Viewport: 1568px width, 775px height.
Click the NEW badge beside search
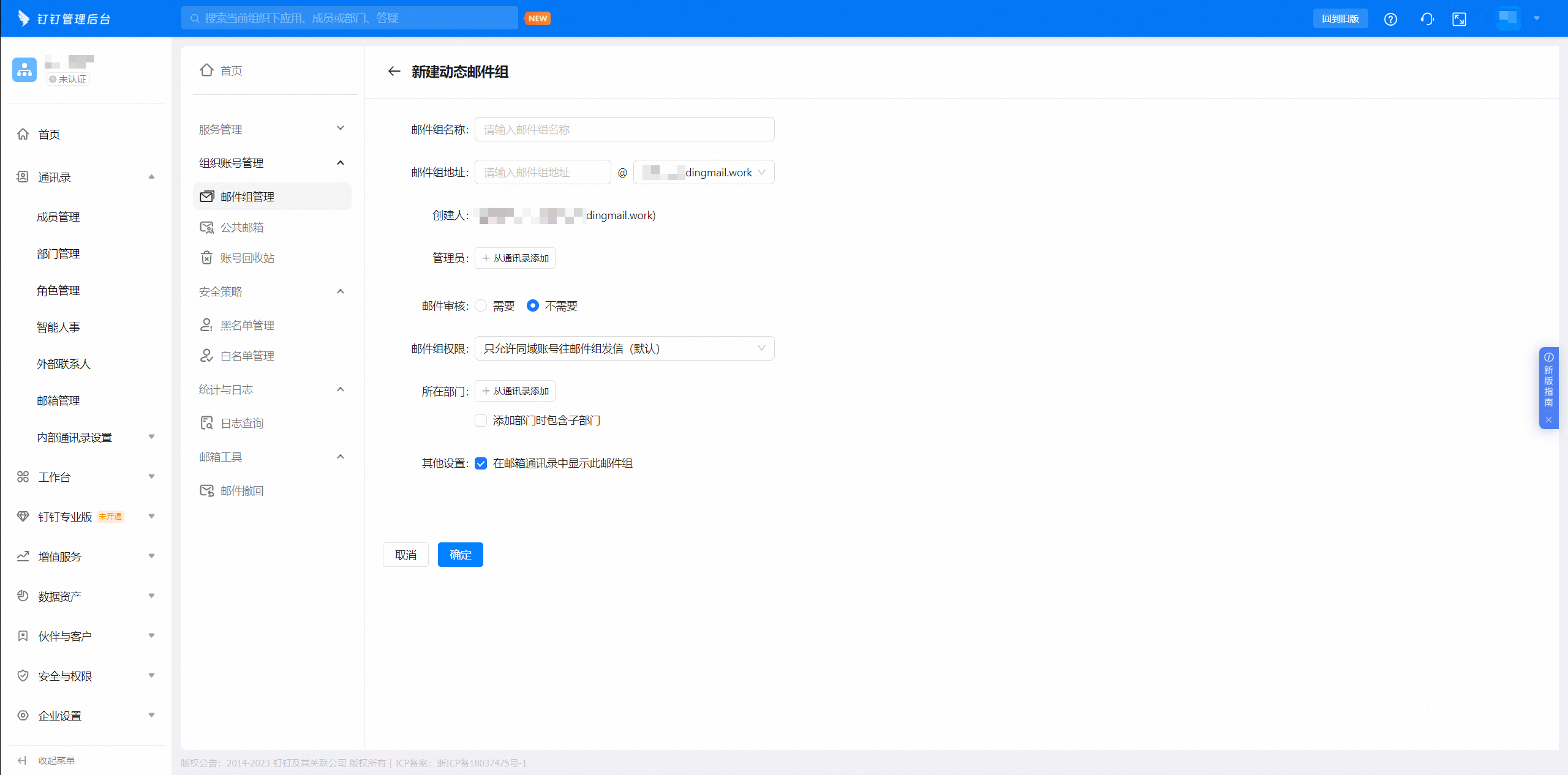(538, 18)
